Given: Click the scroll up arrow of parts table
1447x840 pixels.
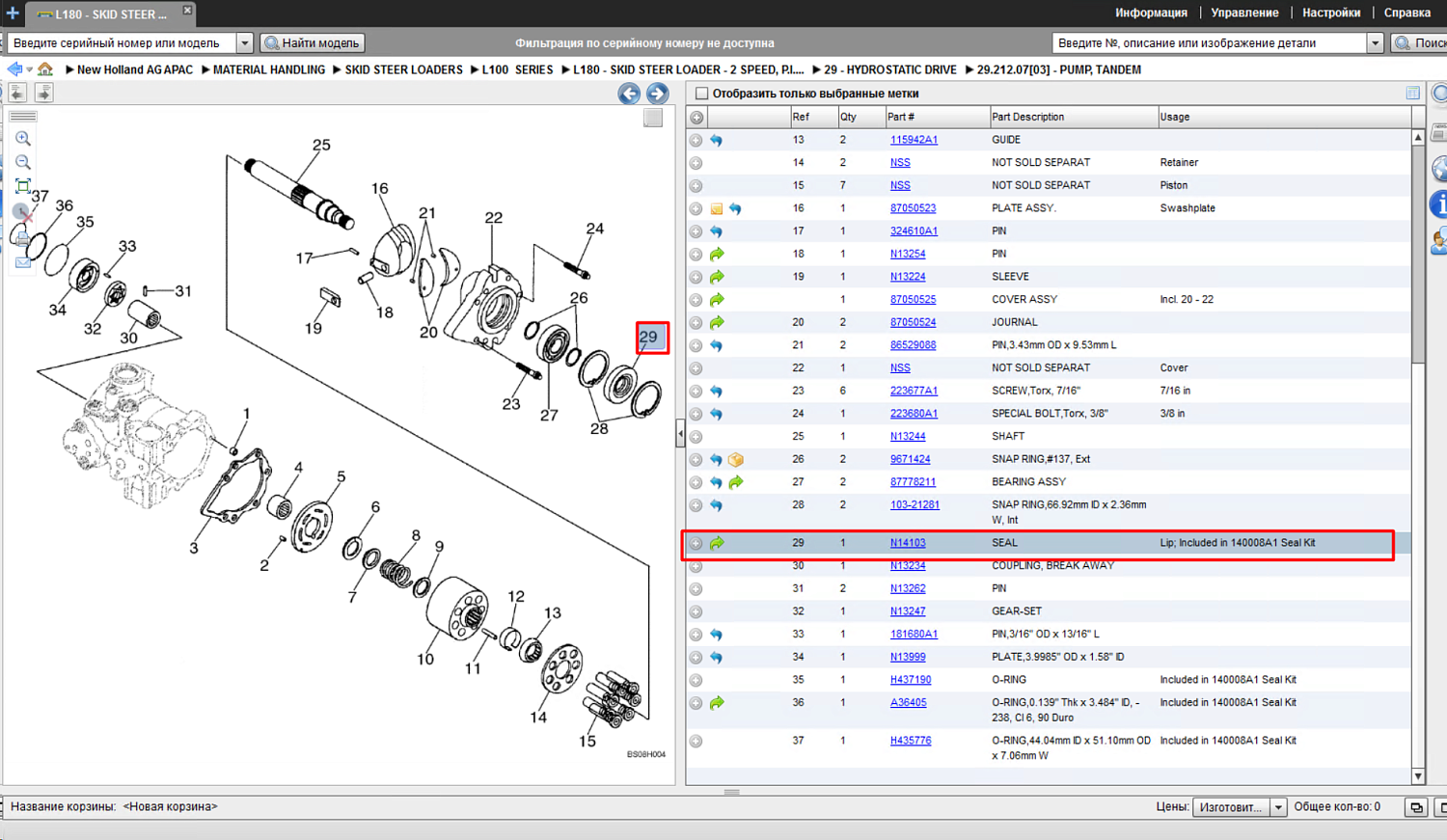Looking at the screenshot, I should tap(1418, 138).
